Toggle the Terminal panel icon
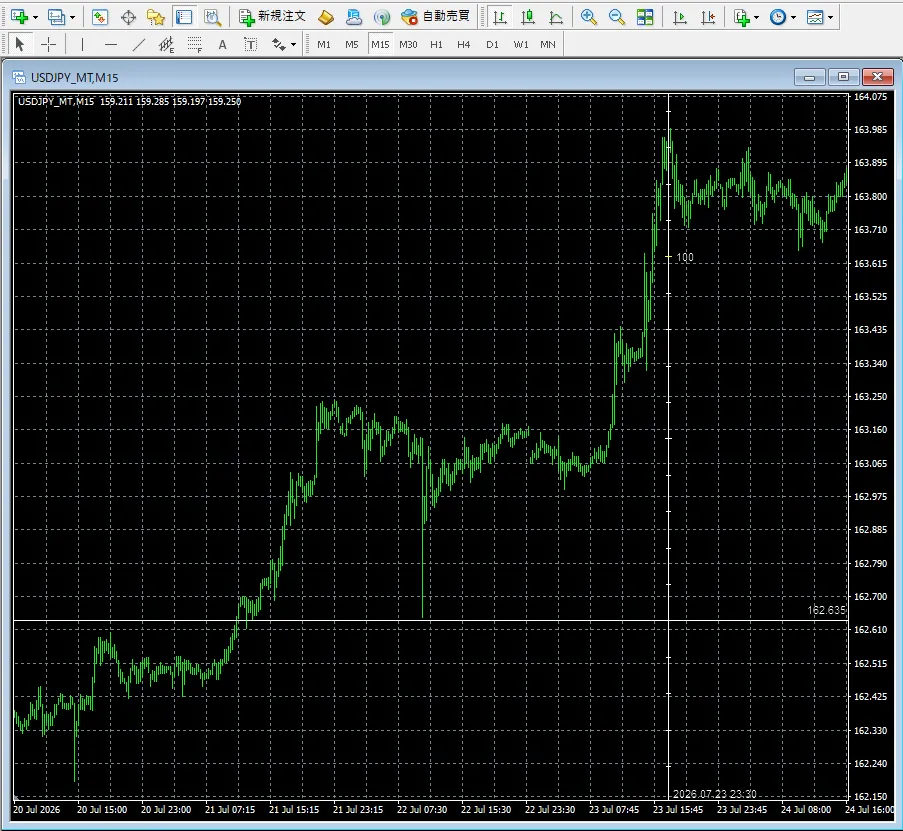 pyautogui.click(x=184, y=17)
